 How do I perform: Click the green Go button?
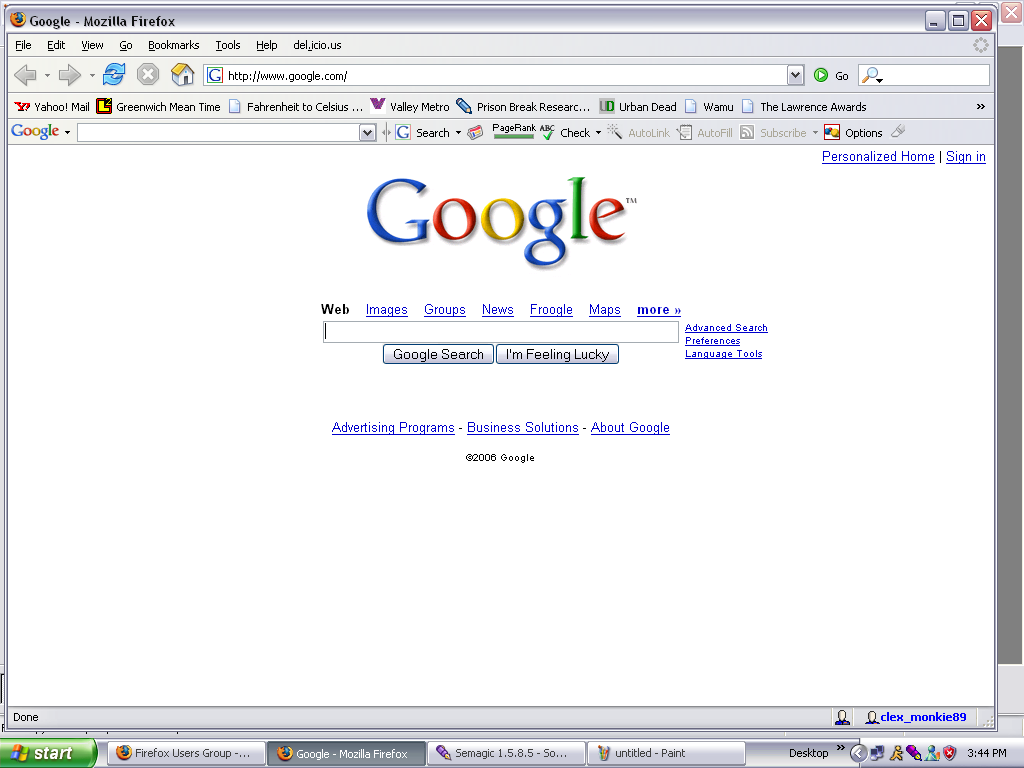tap(831, 76)
